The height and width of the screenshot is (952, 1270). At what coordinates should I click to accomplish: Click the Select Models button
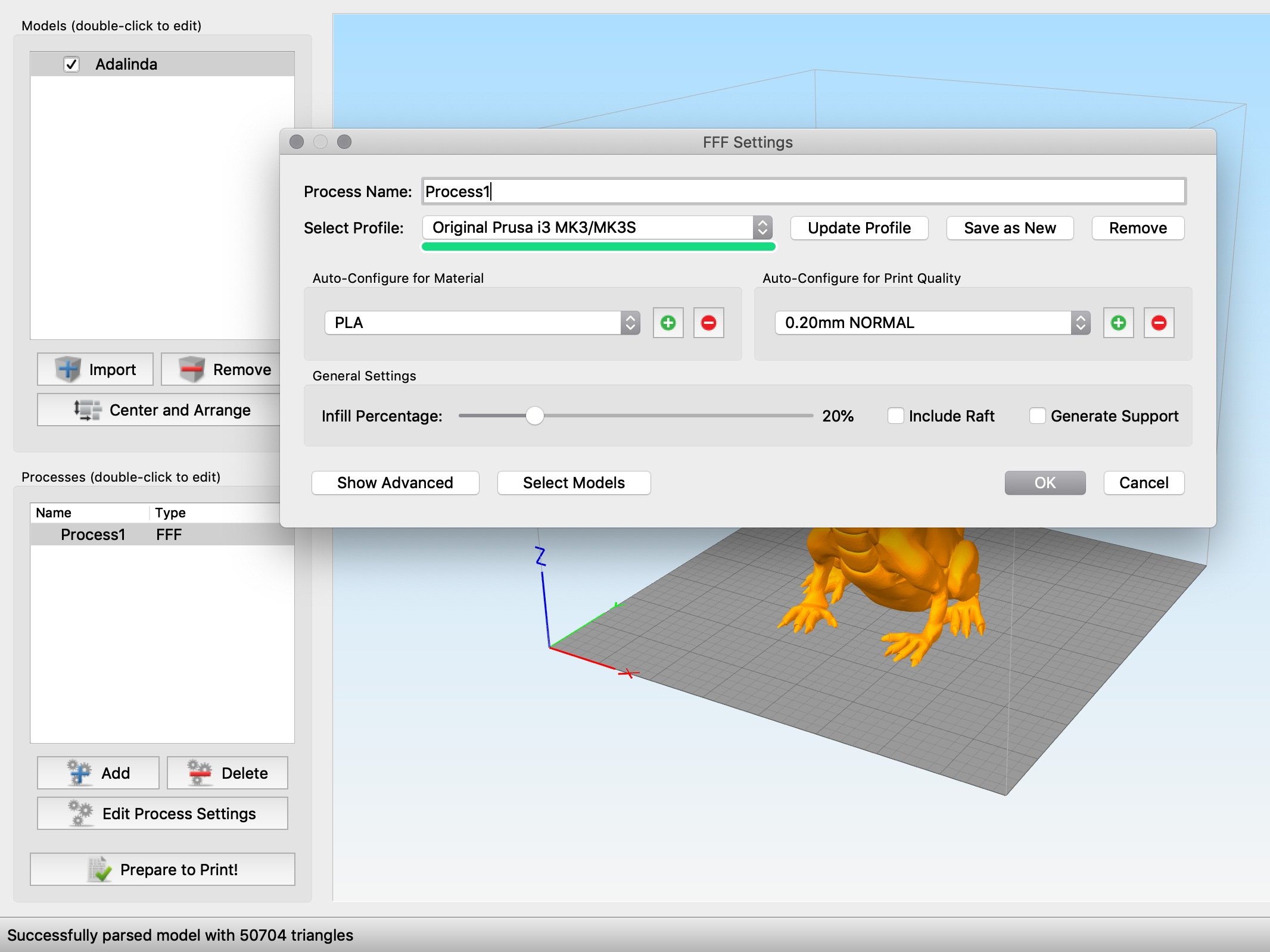pos(572,481)
